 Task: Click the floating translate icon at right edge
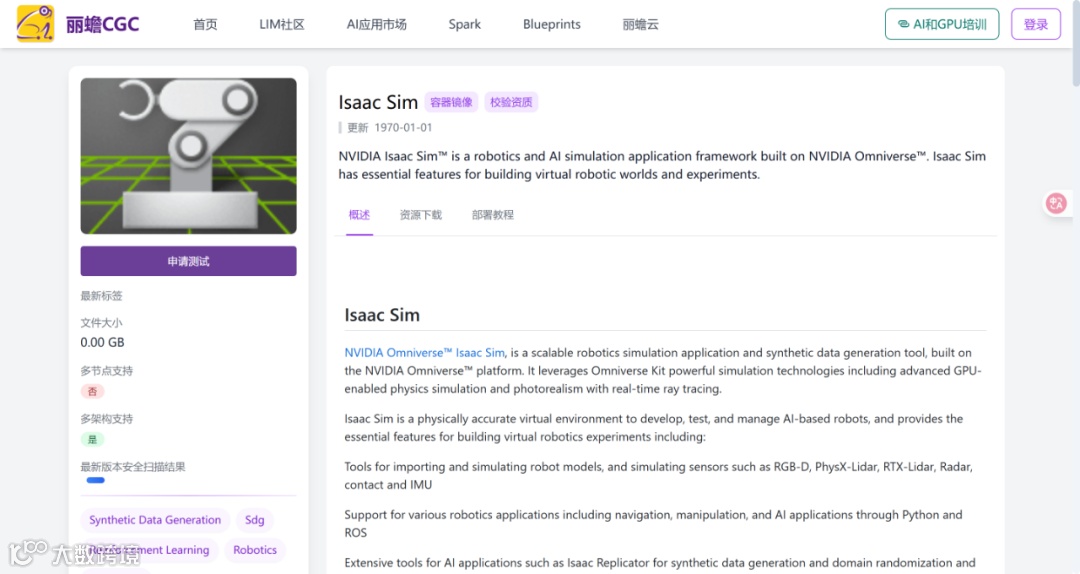(1056, 203)
